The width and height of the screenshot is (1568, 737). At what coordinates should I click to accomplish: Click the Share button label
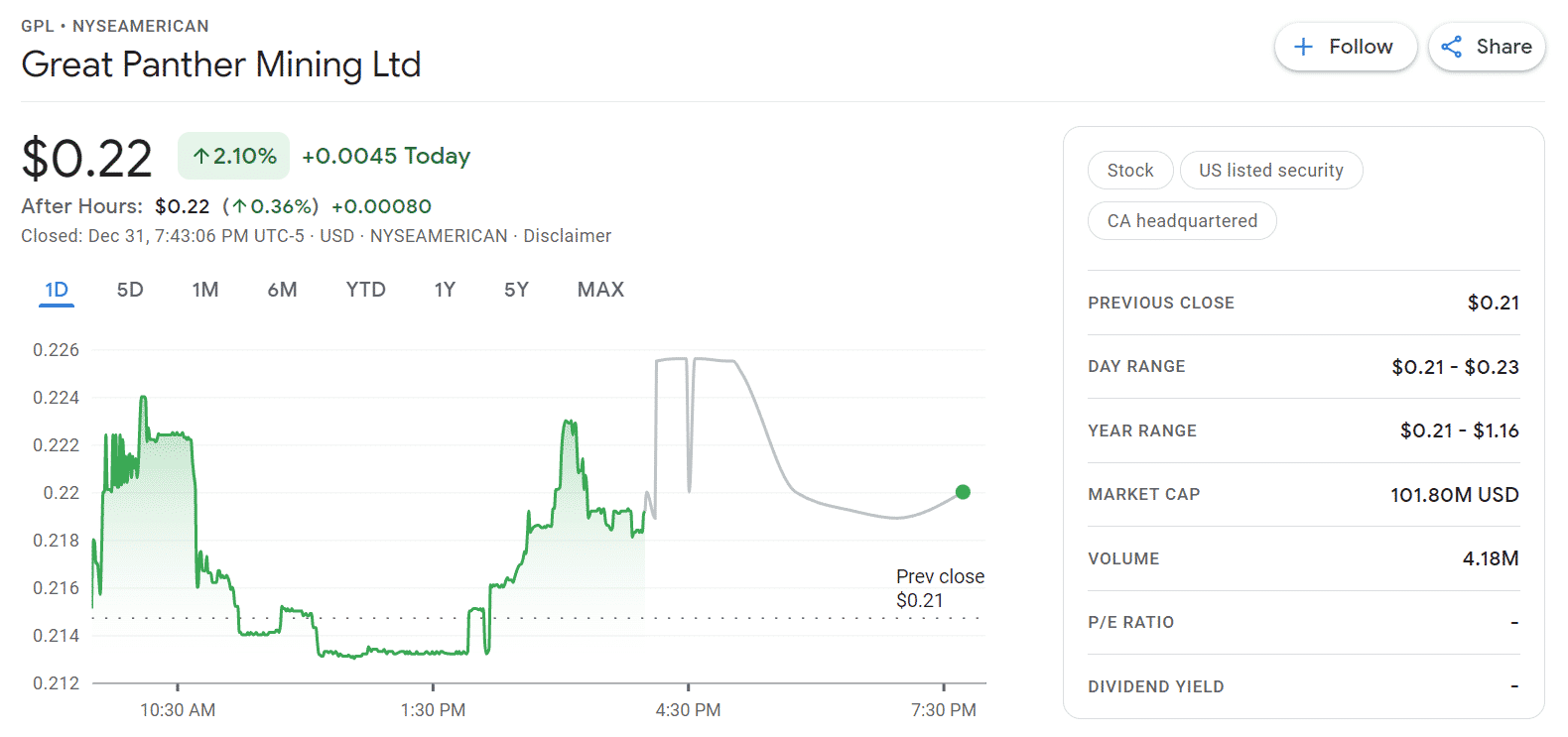[1503, 47]
